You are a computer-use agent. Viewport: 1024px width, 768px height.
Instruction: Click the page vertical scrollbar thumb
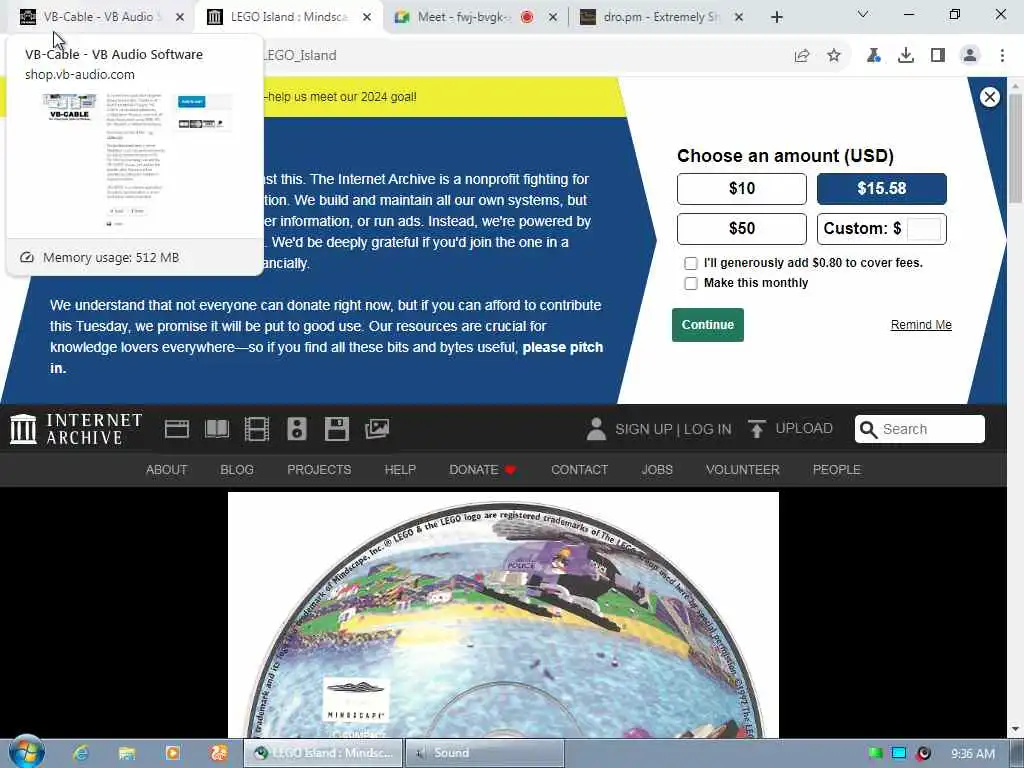pyautogui.click(x=1015, y=148)
